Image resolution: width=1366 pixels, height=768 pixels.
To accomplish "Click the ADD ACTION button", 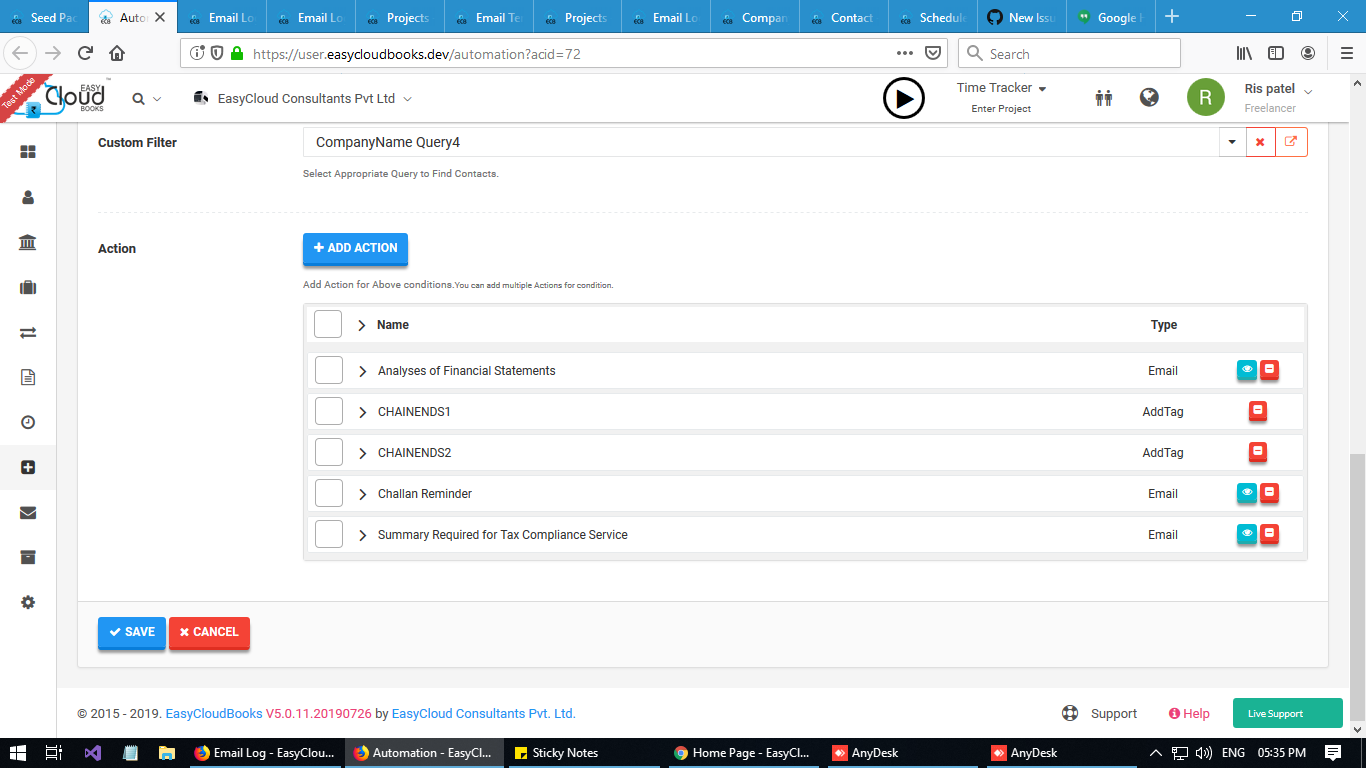I will (354, 248).
